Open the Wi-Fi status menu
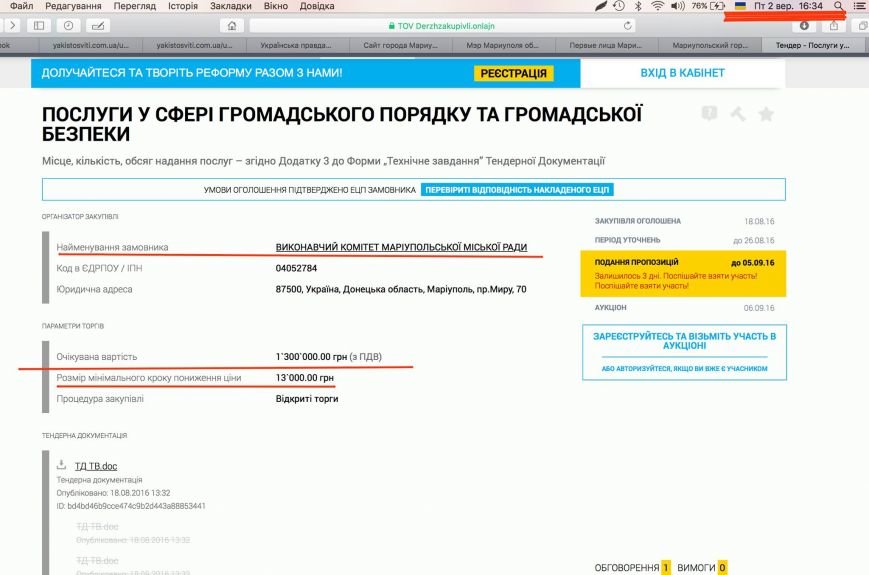The image size is (869, 575). click(657, 6)
